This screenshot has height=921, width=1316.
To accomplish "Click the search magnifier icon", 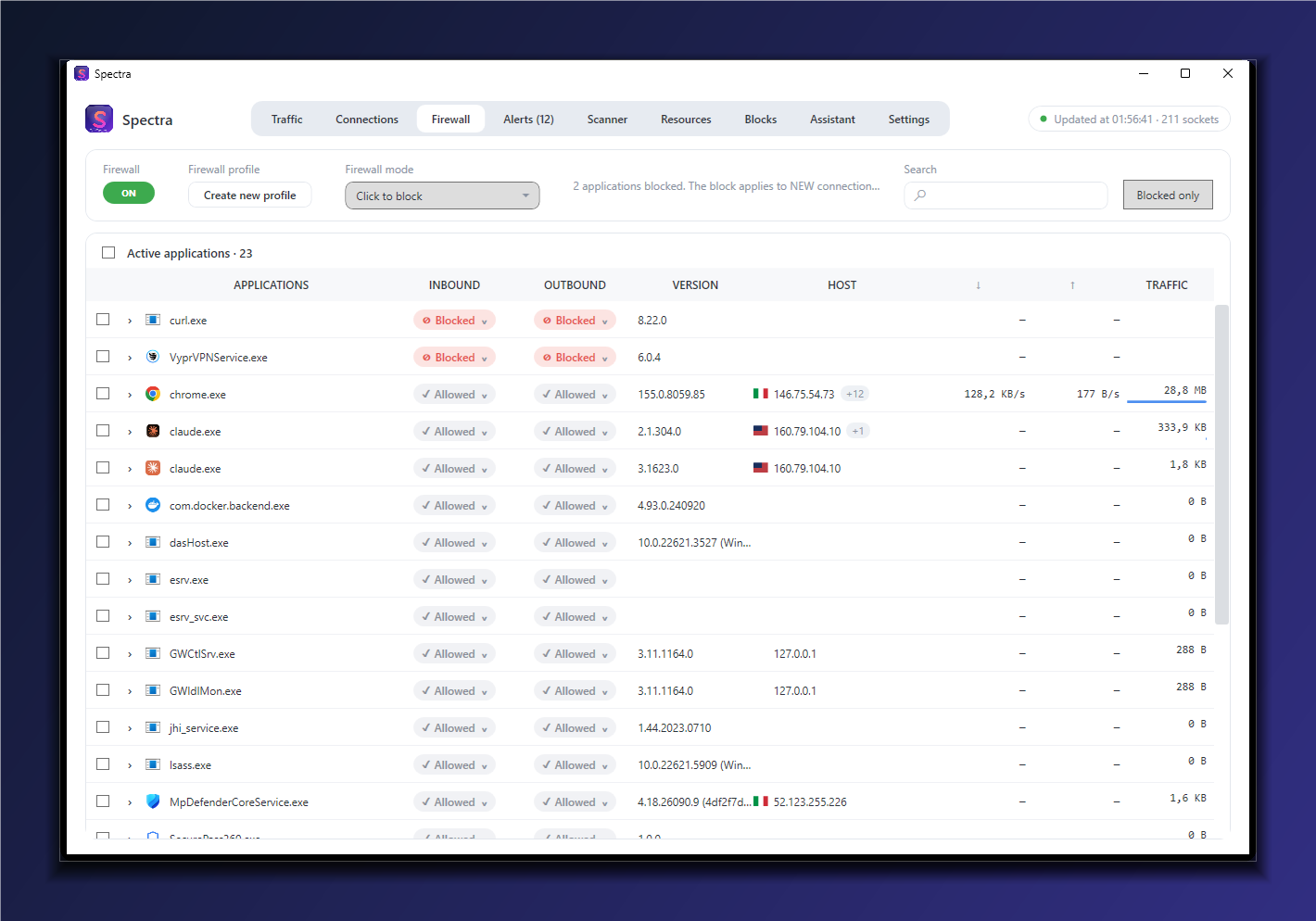I will [919, 196].
